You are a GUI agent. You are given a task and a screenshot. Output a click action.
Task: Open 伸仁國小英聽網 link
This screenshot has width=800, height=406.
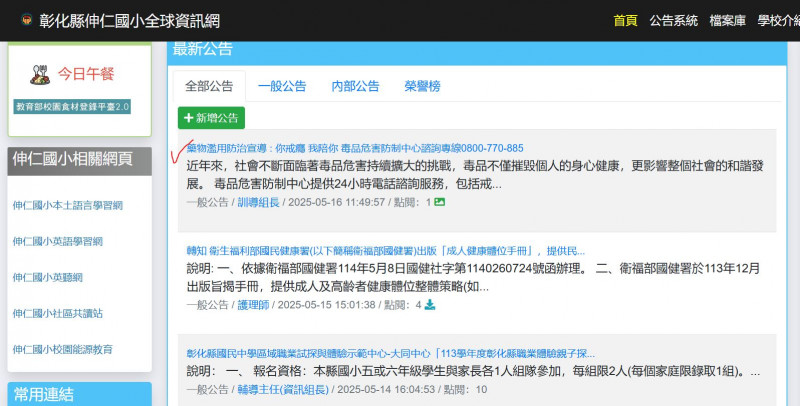(x=47, y=277)
